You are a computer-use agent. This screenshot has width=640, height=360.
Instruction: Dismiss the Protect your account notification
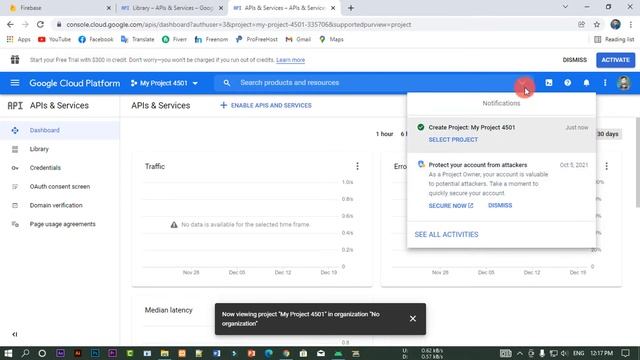point(500,205)
